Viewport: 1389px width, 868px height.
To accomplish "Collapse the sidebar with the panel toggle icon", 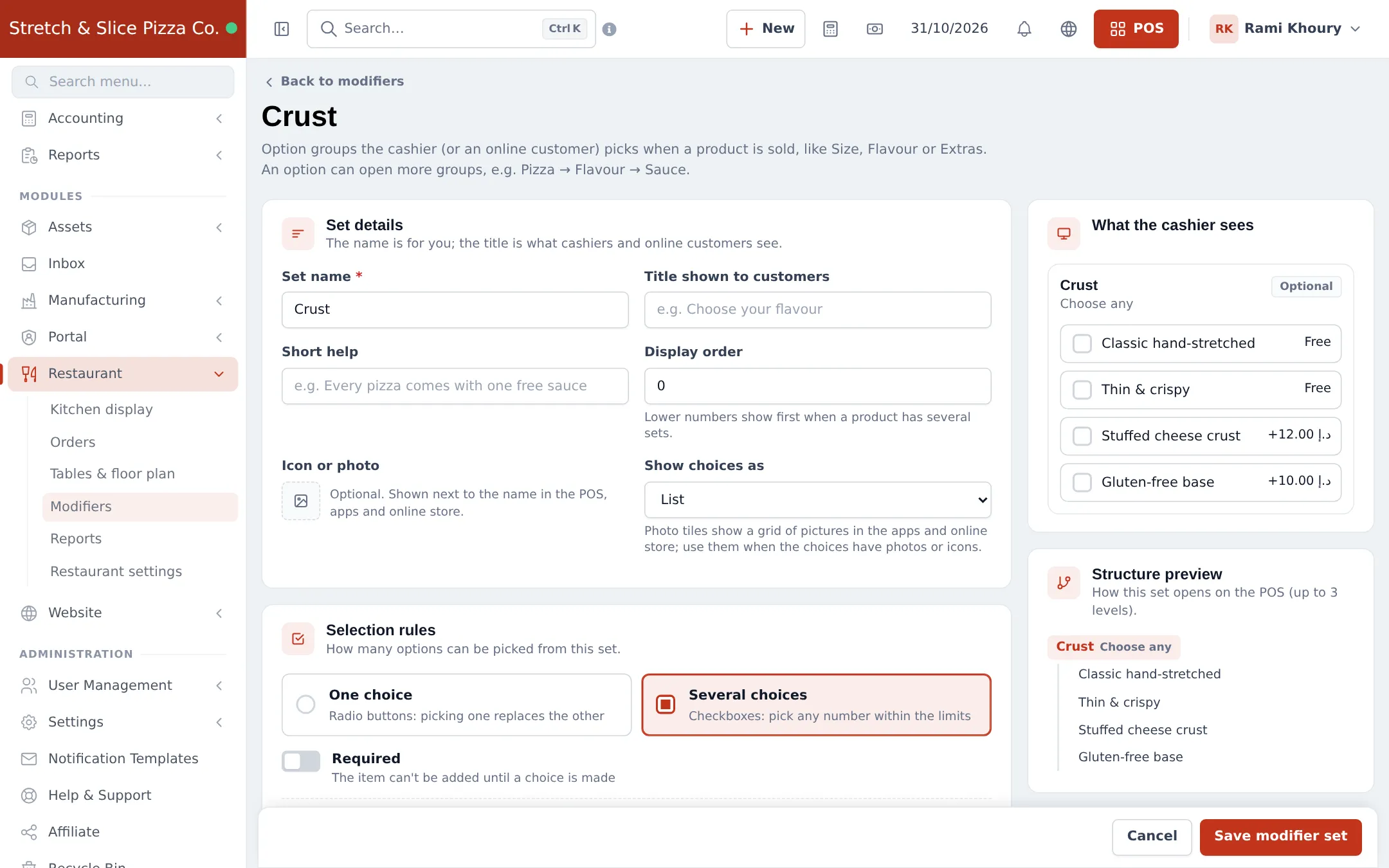I will tap(282, 29).
